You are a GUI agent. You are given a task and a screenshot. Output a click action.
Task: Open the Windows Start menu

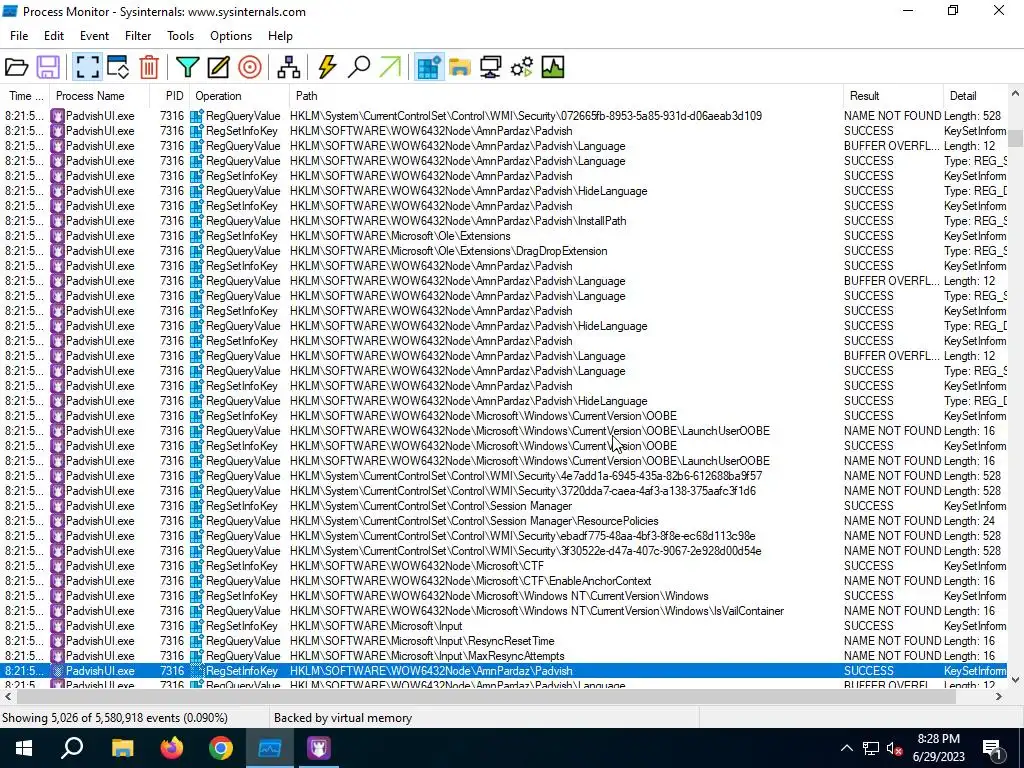tap(24, 748)
